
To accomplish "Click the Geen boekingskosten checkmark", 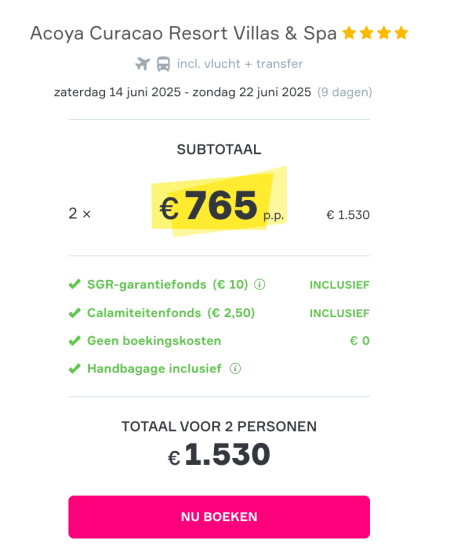I will (74, 341).
